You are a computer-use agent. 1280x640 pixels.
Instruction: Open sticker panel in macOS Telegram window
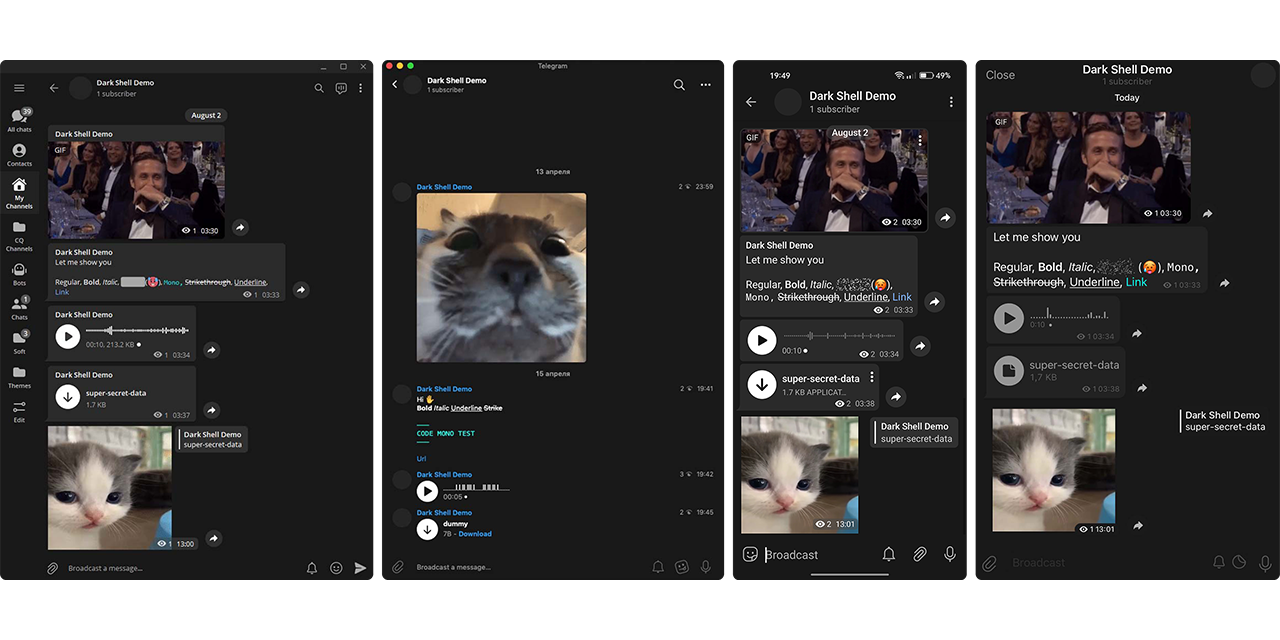(x=682, y=567)
